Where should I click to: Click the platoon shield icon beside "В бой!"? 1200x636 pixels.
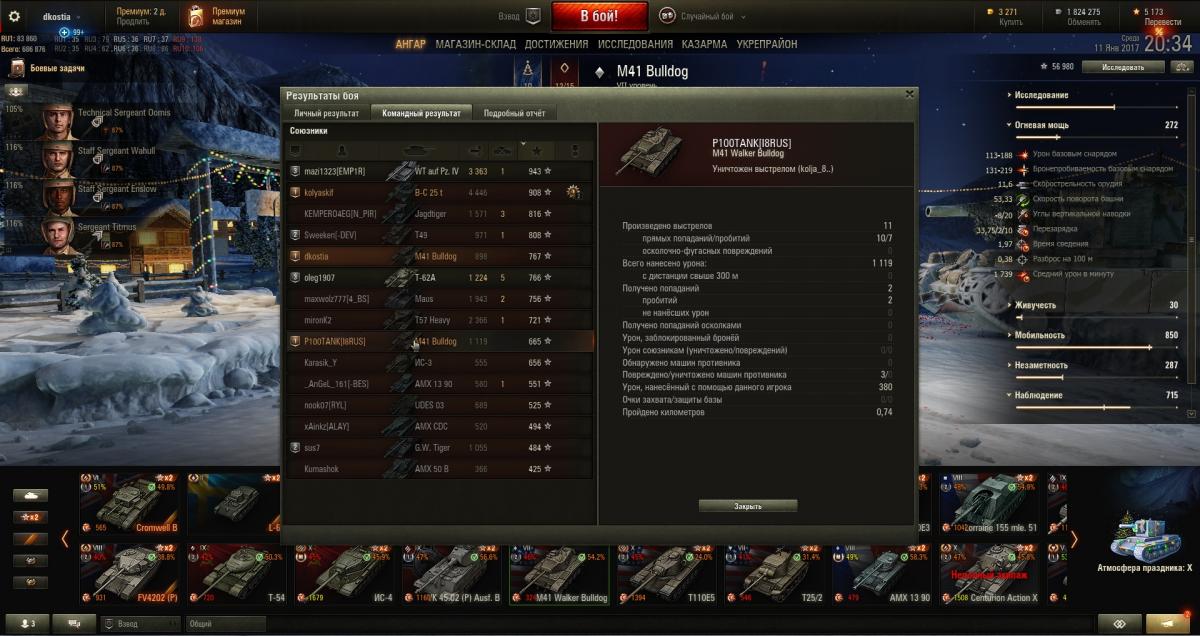[533, 17]
